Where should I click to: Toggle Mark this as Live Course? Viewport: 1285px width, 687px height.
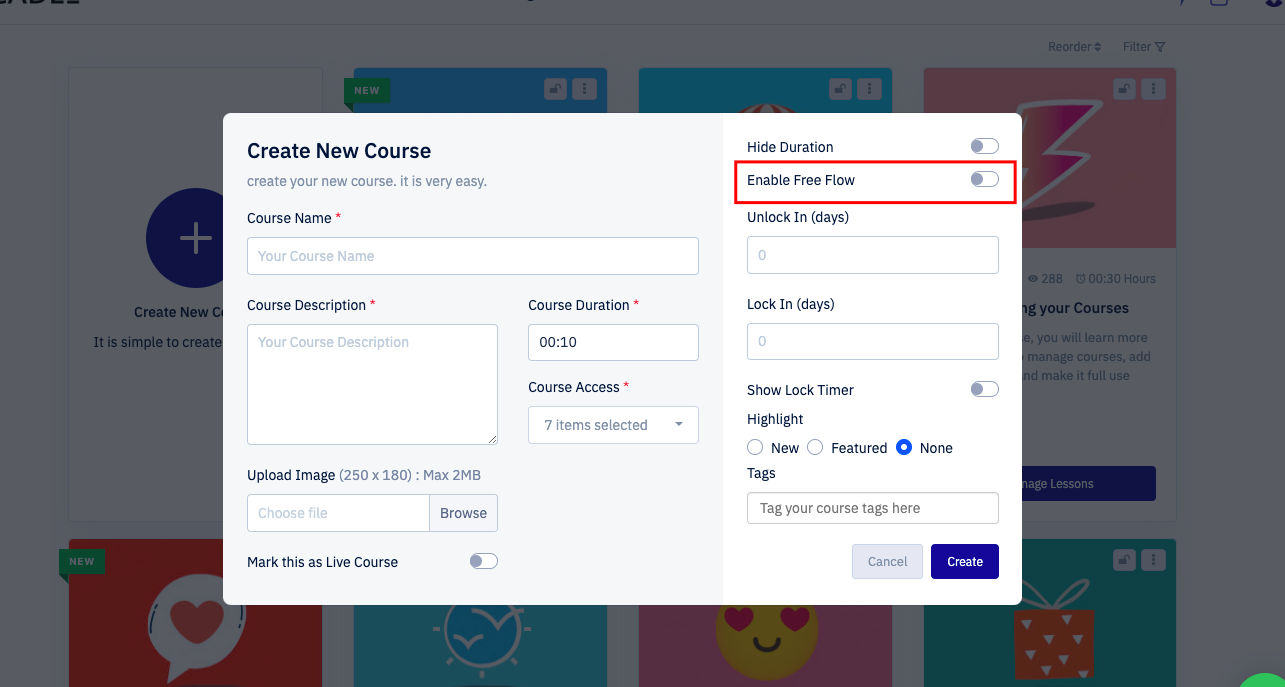click(483, 562)
